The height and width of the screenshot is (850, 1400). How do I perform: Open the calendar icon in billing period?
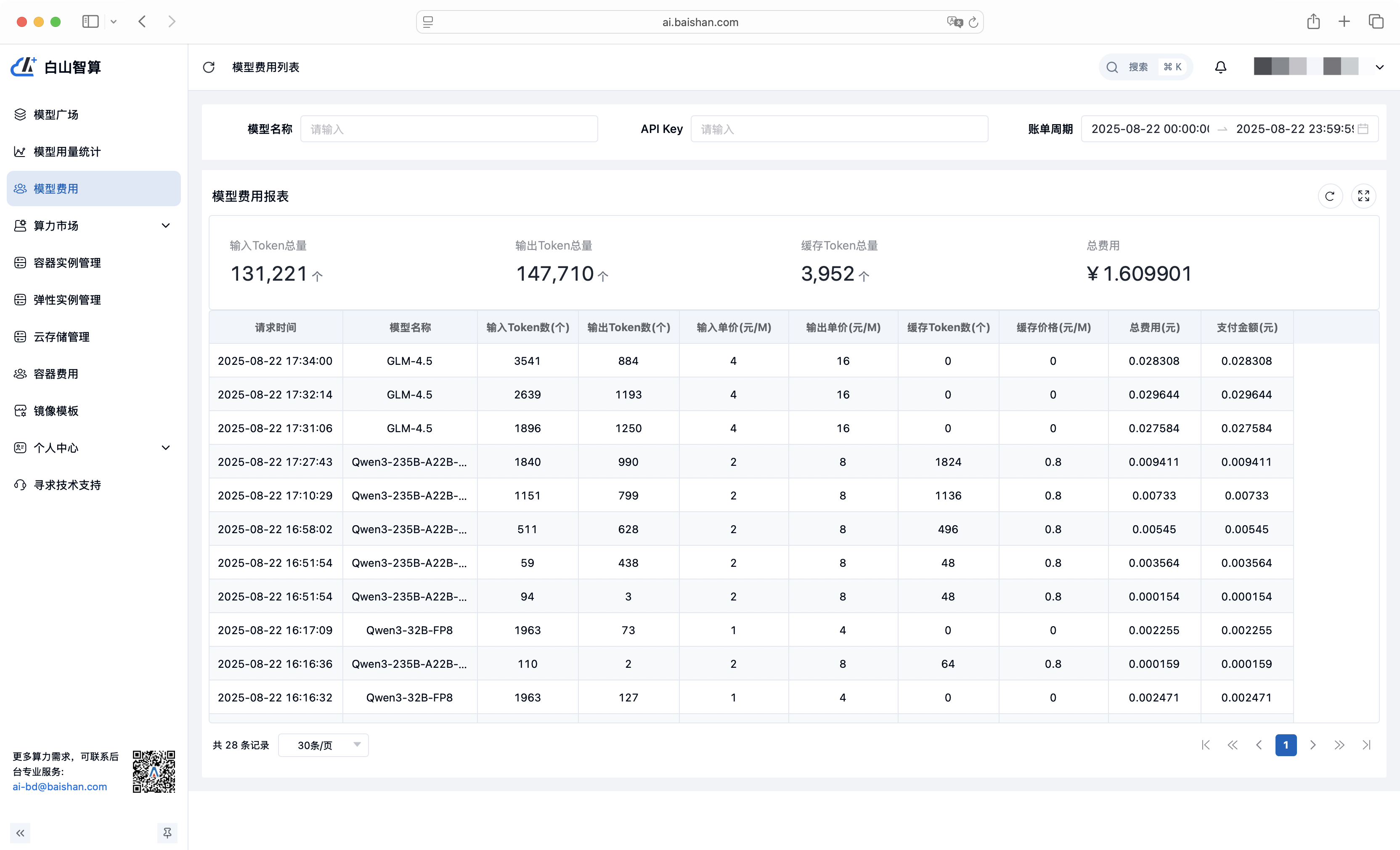1363,129
